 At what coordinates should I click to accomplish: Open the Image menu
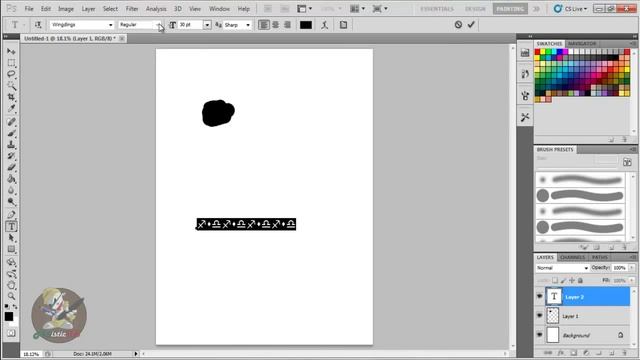pyautogui.click(x=66, y=9)
